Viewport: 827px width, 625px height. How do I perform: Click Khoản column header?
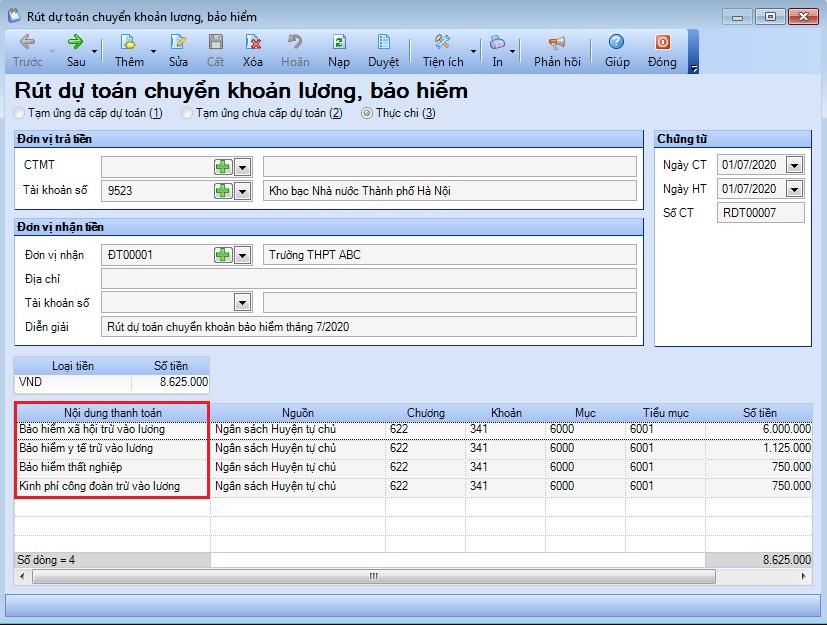(506, 412)
